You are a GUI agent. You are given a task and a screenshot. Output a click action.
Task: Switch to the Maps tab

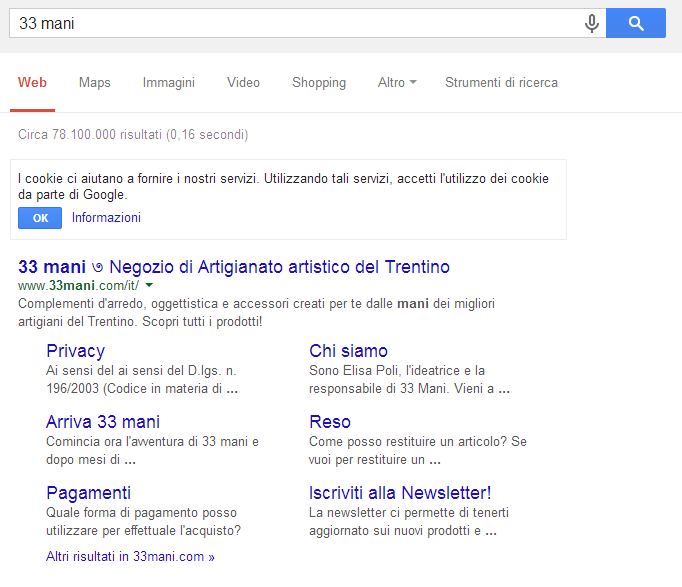pyautogui.click(x=94, y=82)
